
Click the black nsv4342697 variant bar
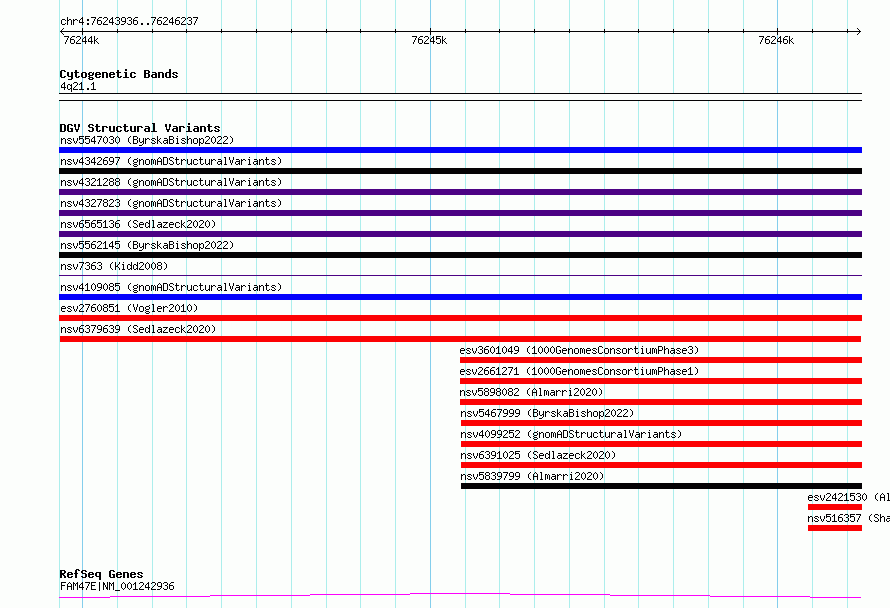coord(460,171)
